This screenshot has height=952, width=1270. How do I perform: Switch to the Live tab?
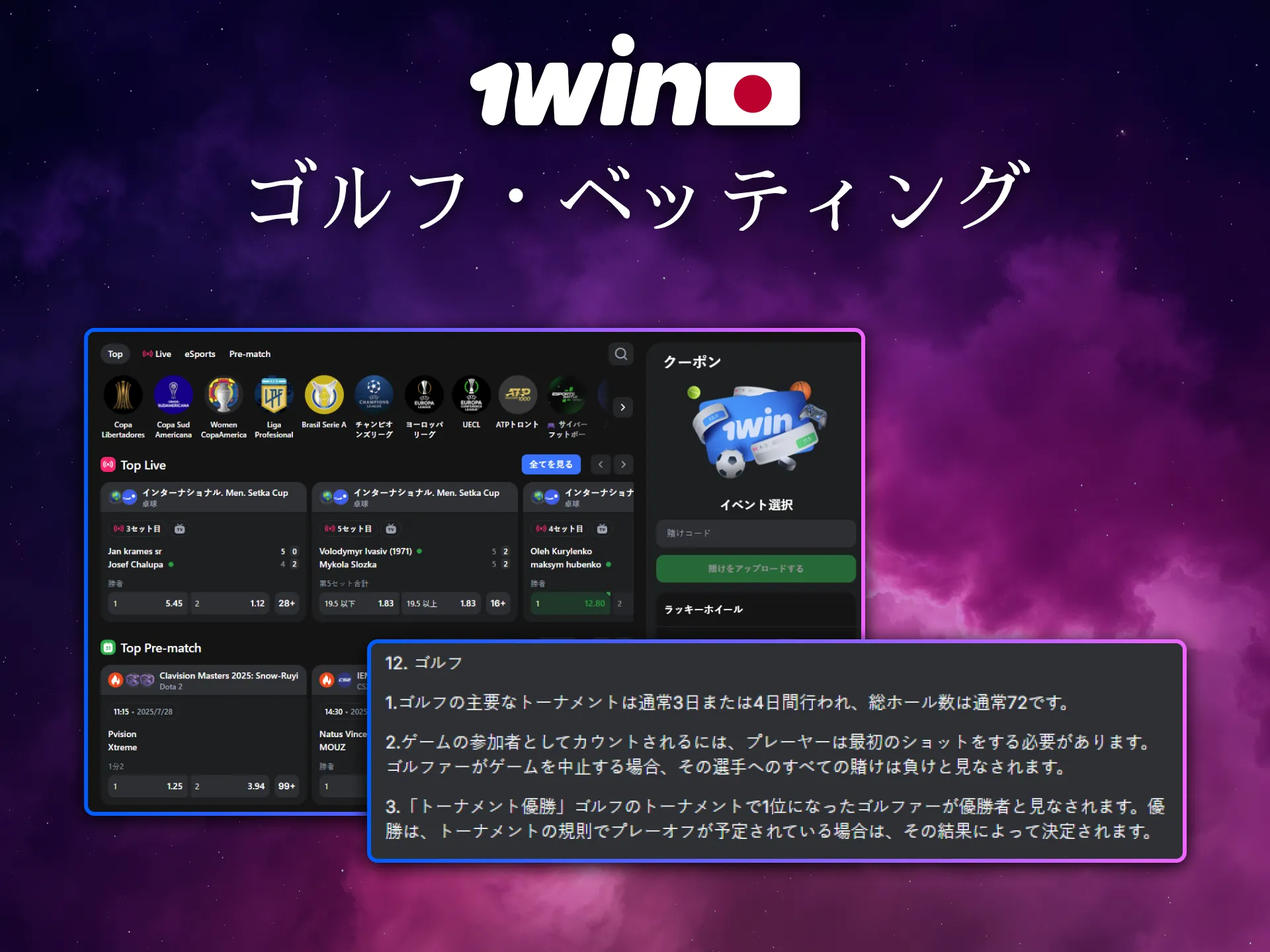coord(157,354)
